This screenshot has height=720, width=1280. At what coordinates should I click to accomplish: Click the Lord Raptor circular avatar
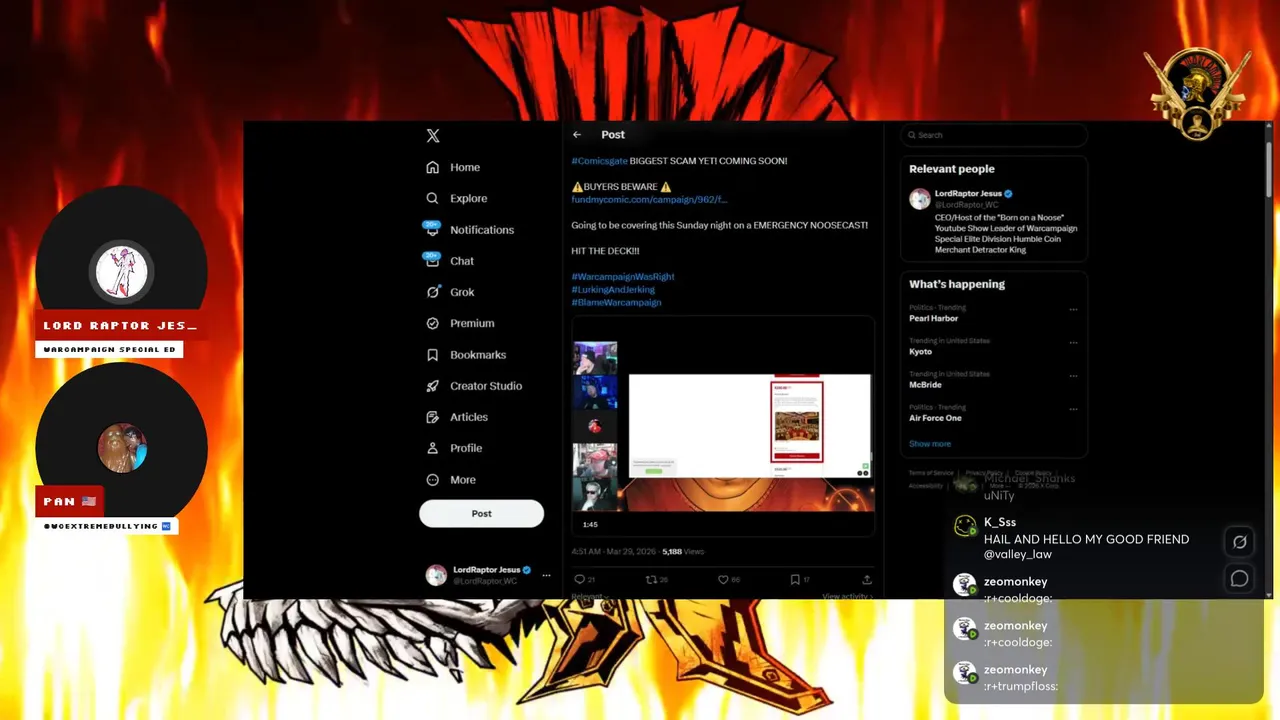pos(122,271)
